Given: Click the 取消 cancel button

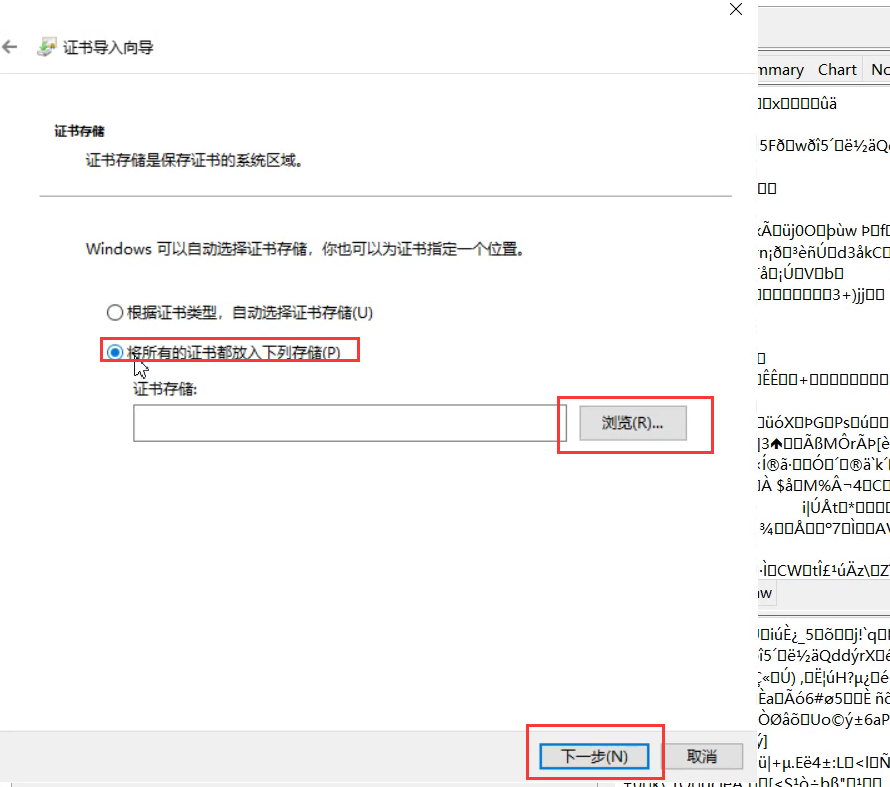Looking at the screenshot, I should [x=702, y=756].
